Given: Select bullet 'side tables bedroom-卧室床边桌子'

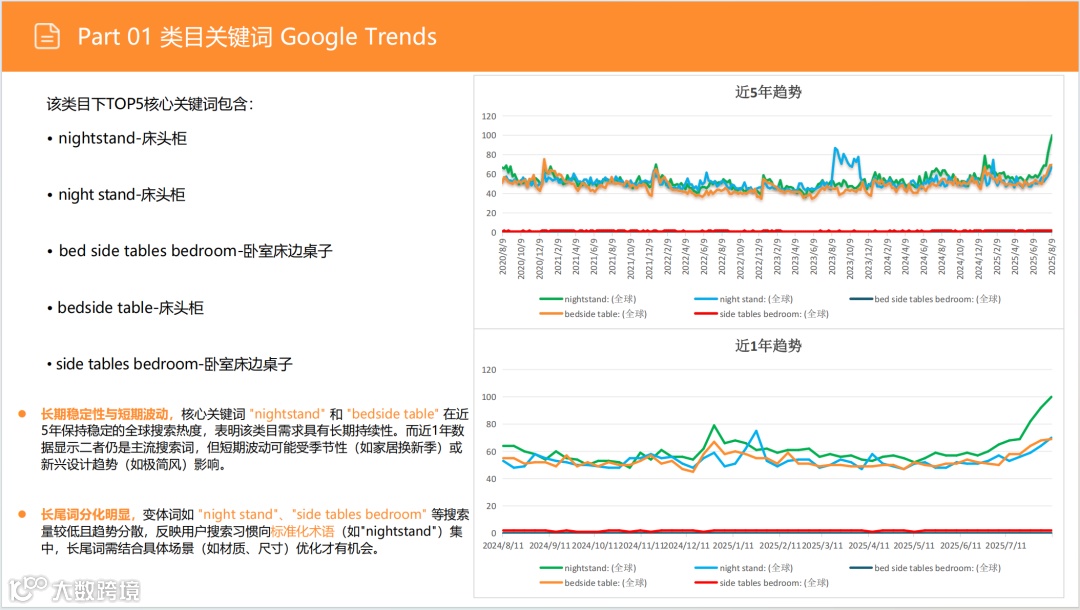Looking at the screenshot, I should [174, 364].
